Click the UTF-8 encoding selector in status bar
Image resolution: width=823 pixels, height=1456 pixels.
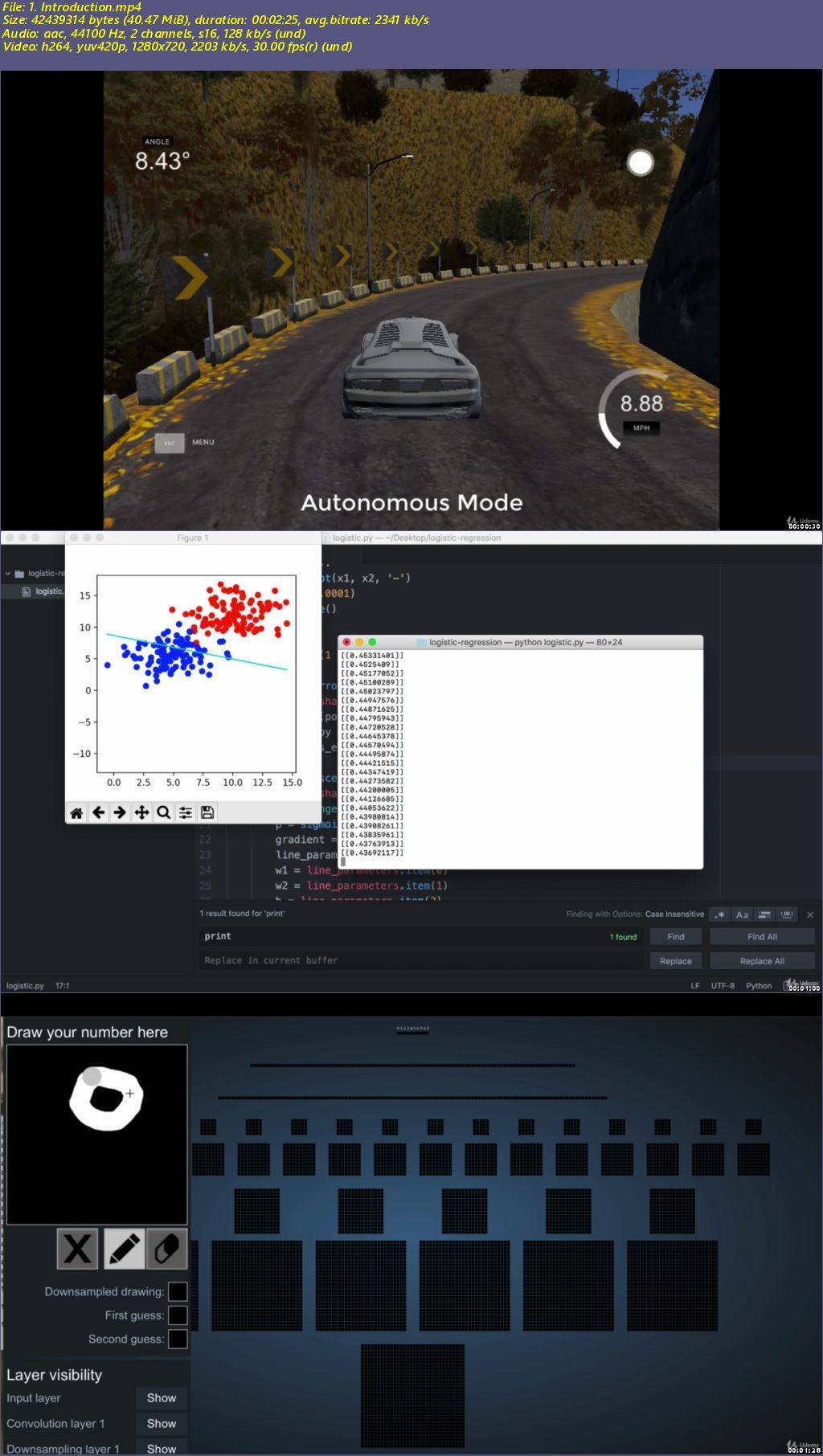[x=723, y=986]
